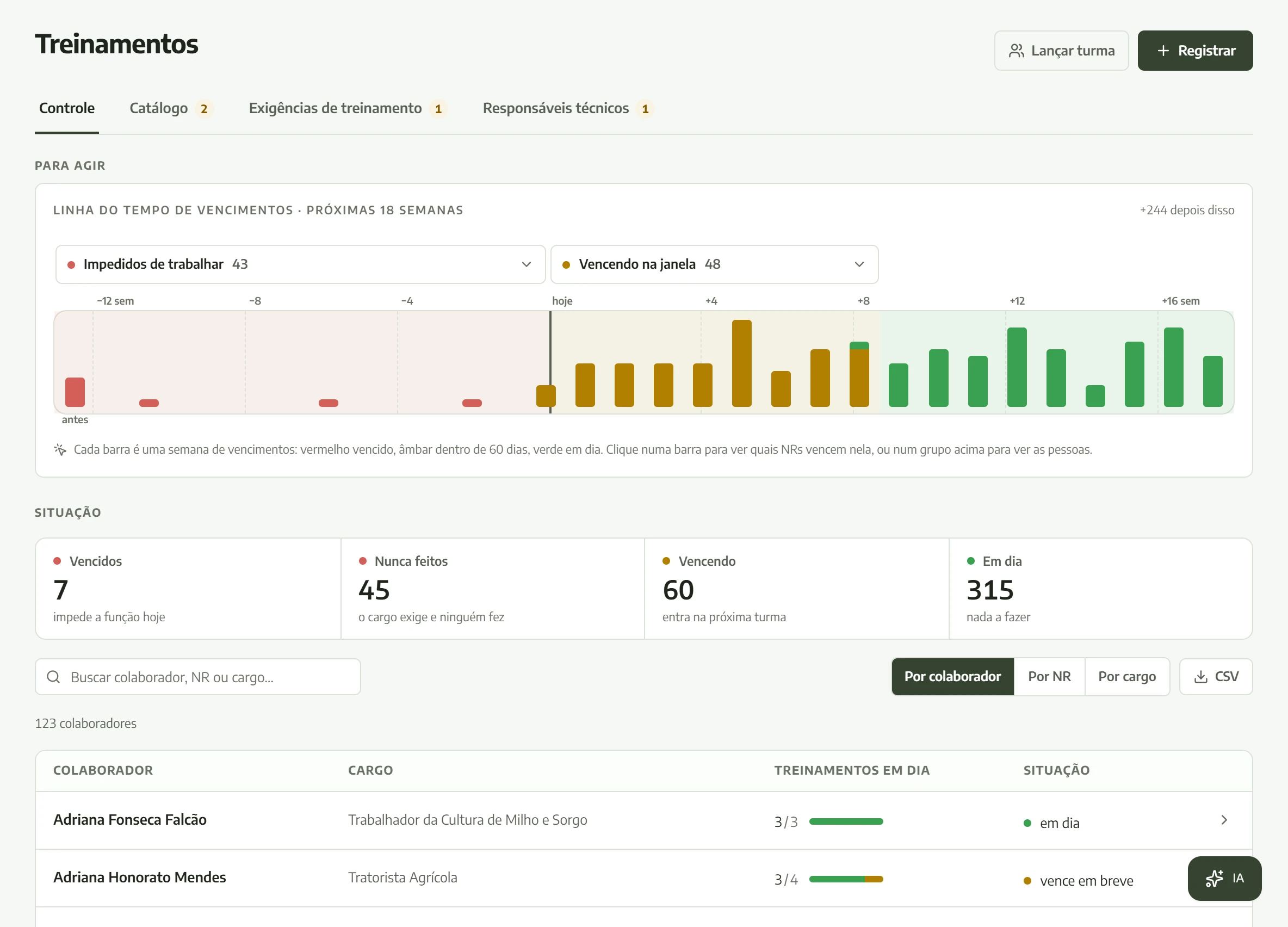Click the red 'antes' overdue bar
The width and height of the screenshot is (1288, 927).
(75, 392)
